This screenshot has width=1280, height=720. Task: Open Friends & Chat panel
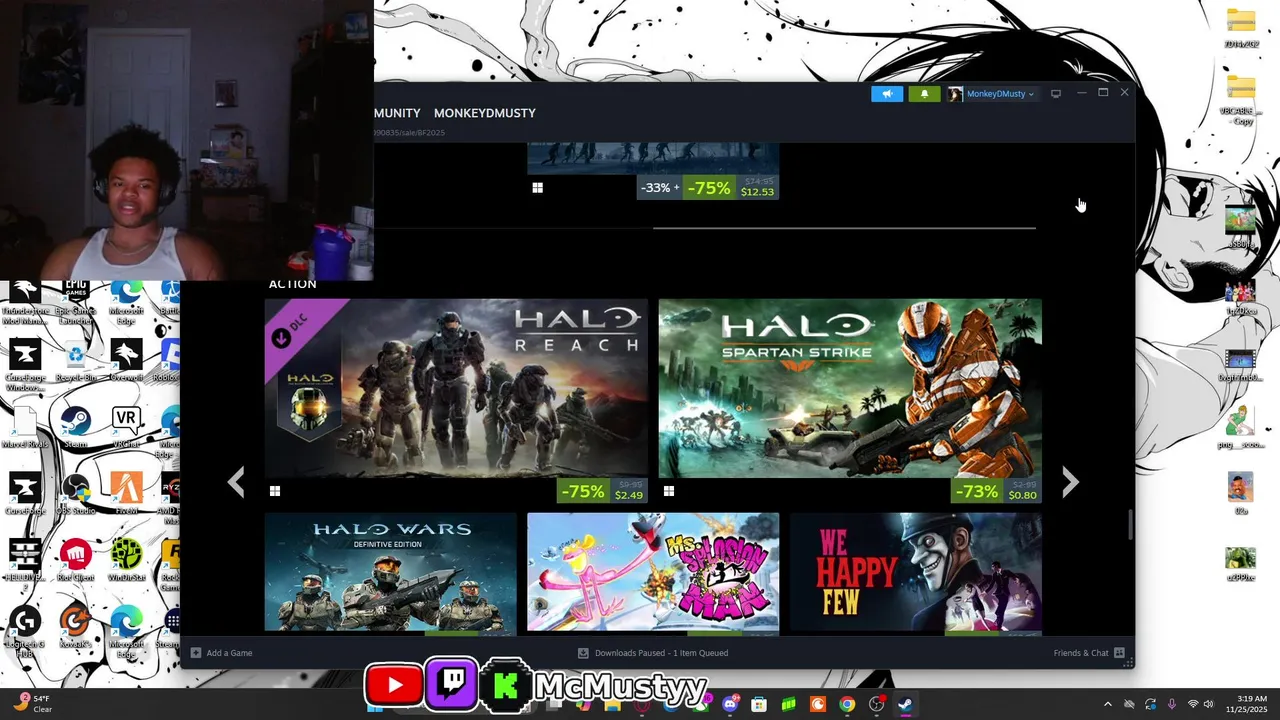coord(1089,653)
